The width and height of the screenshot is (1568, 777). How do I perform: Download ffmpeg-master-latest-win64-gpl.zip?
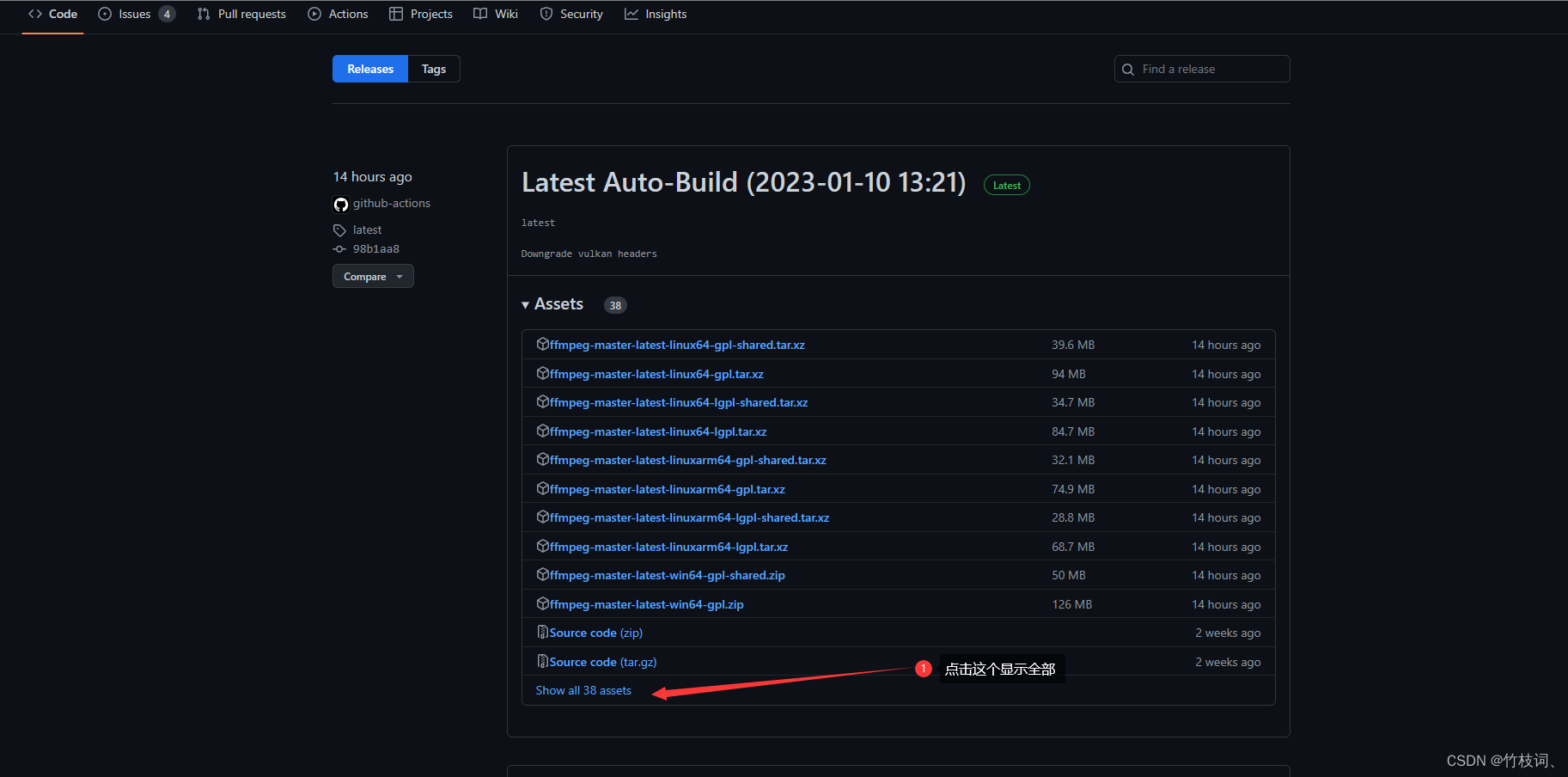pyautogui.click(x=647, y=604)
